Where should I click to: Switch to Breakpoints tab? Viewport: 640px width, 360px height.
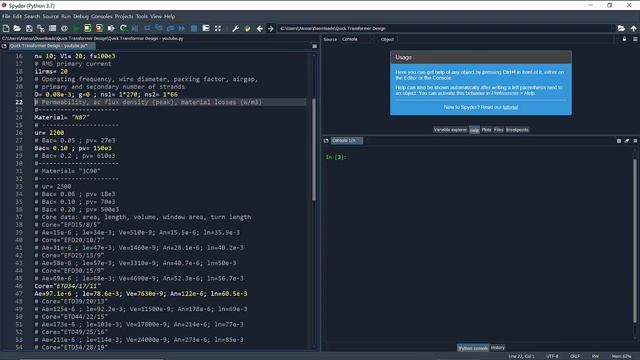[x=517, y=130]
